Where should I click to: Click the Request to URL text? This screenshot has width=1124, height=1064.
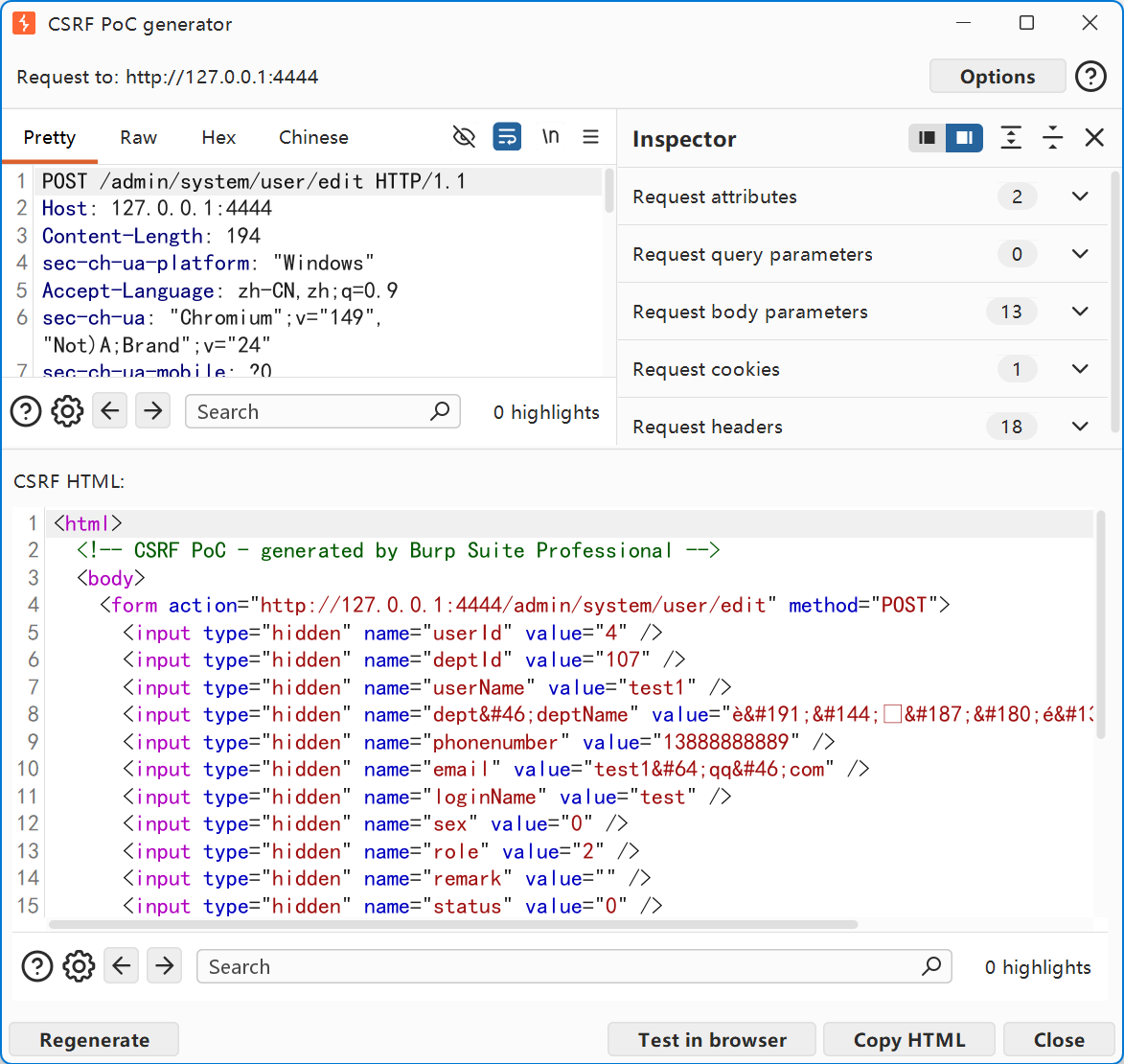coord(168,77)
